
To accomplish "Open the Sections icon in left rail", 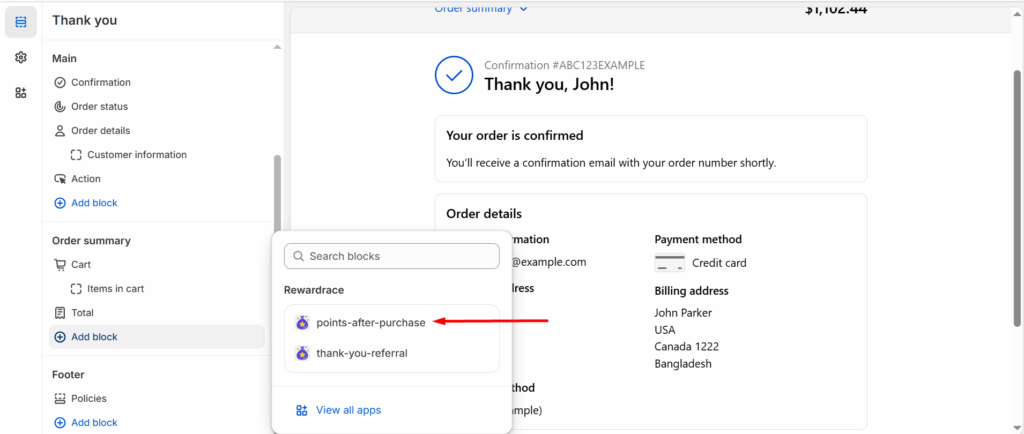I will pyautogui.click(x=21, y=22).
